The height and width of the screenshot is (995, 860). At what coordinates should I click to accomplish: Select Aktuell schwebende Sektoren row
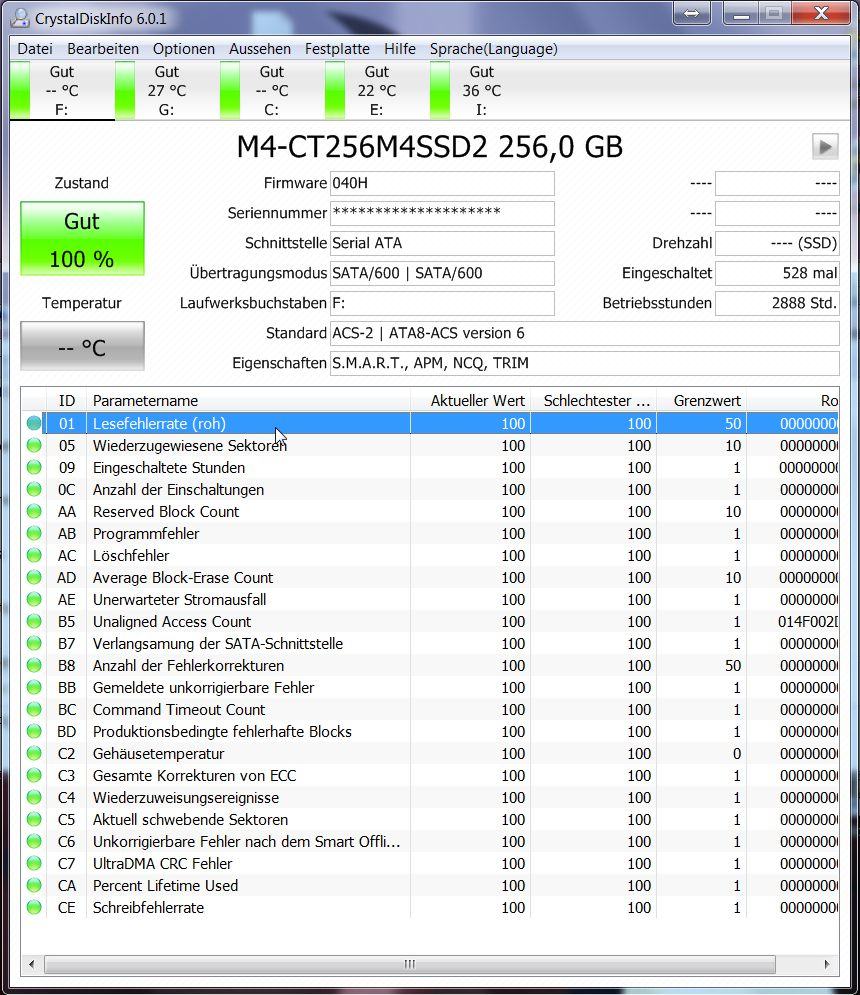430,820
